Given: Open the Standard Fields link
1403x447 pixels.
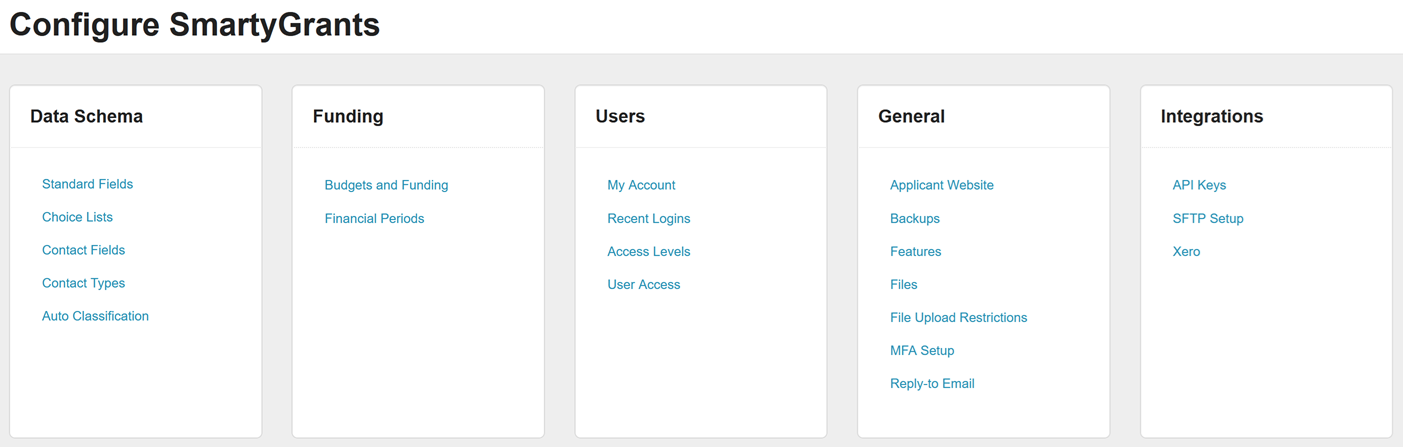Looking at the screenshot, I should tap(87, 184).
